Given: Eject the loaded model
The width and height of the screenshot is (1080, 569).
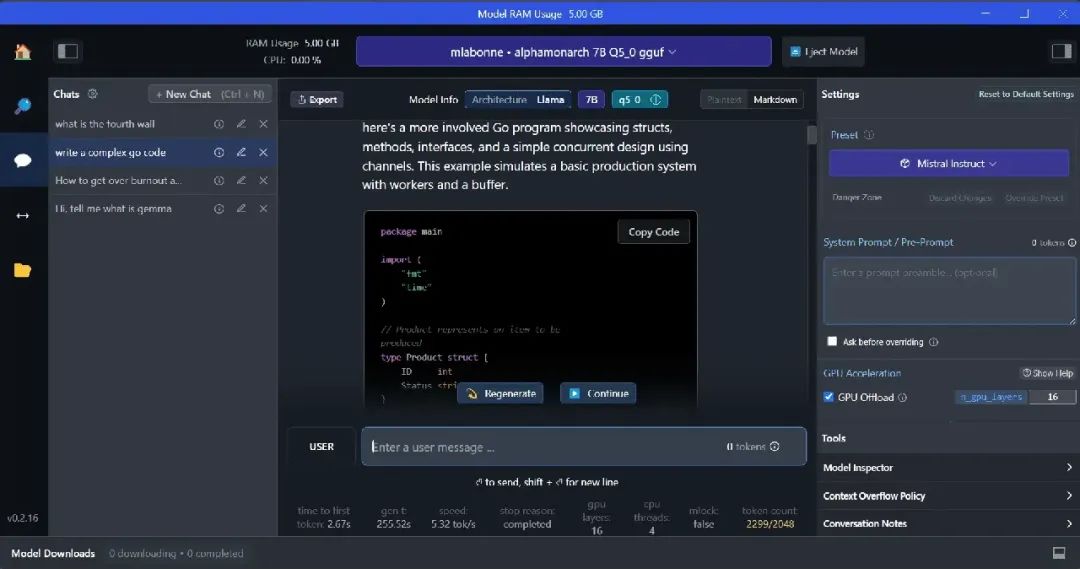Looking at the screenshot, I should click(x=823, y=52).
